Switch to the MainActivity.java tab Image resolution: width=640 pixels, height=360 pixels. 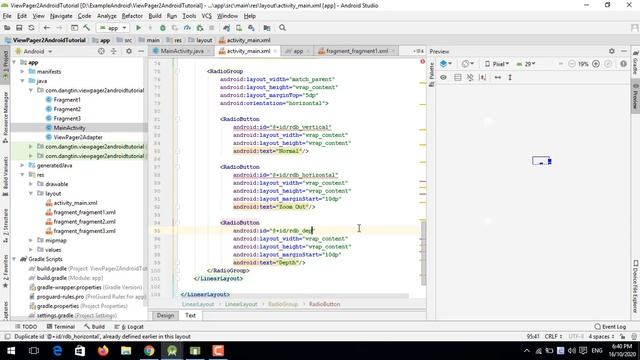[x=182, y=51]
